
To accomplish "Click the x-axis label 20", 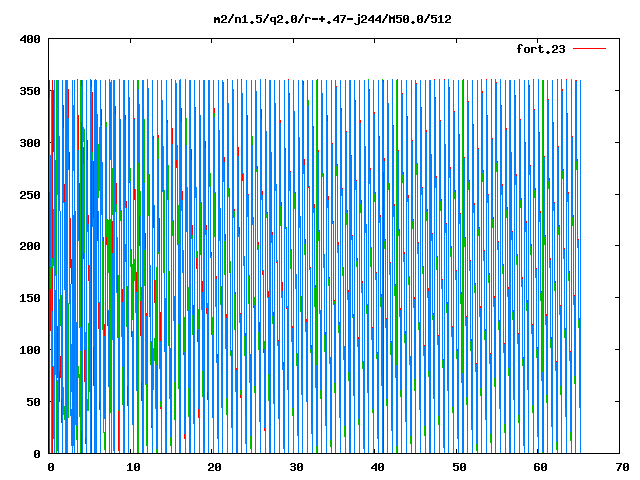I will (214, 467).
